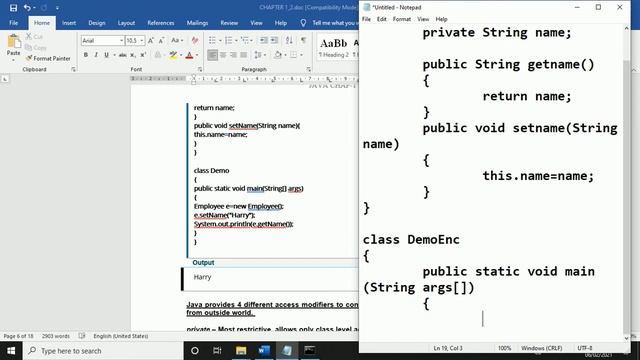Click the Undo arrow in Word's title bar
The image size is (640, 360).
point(27,8)
